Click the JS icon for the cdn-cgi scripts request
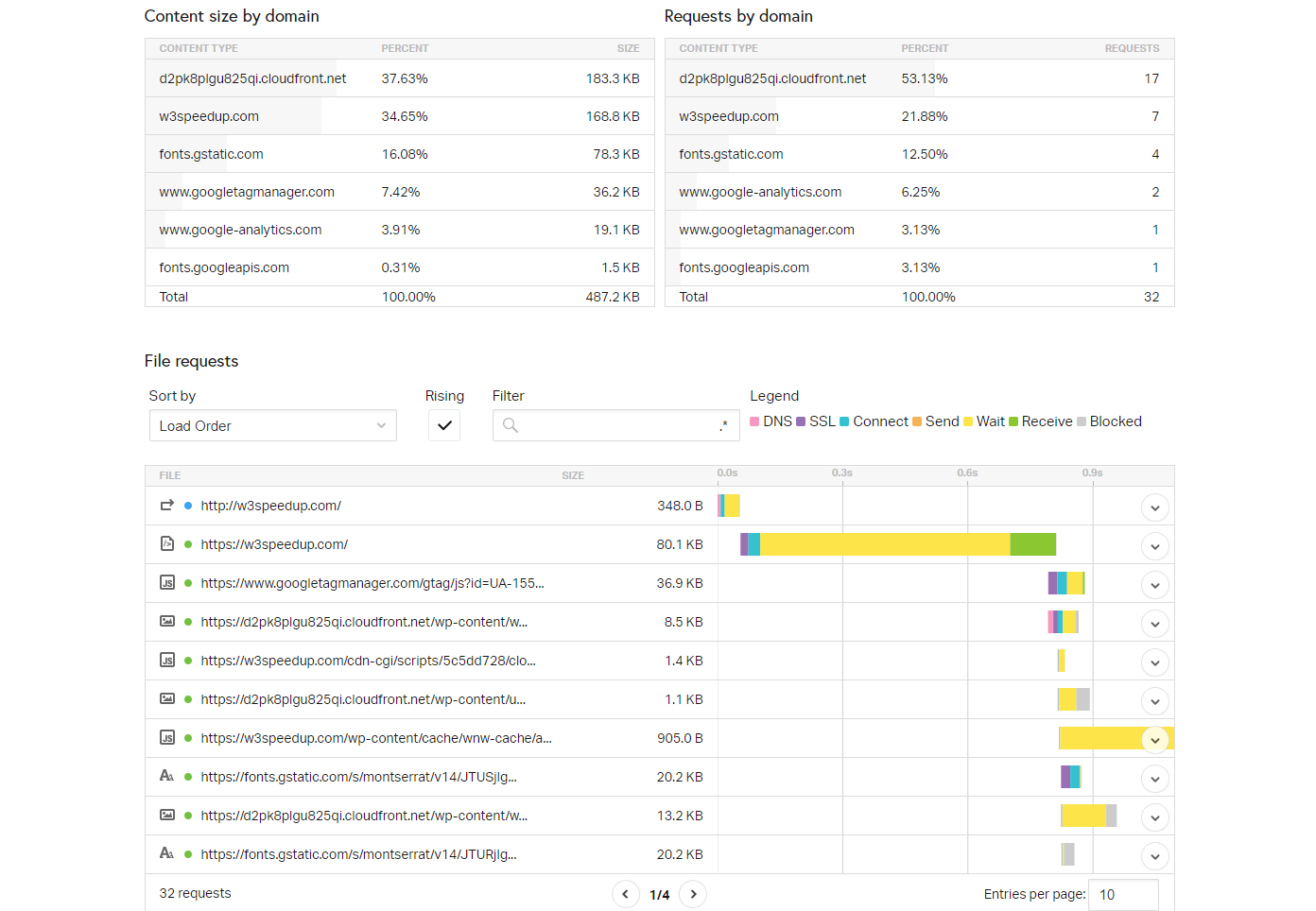Image resolution: width=1316 pixels, height=911 pixels. click(x=167, y=661)
